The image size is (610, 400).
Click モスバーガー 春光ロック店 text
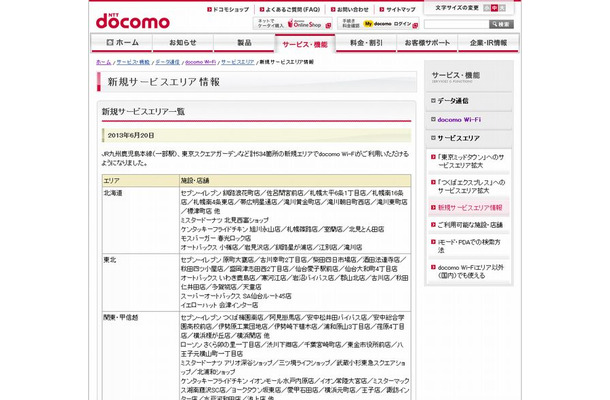coord(216,238)
